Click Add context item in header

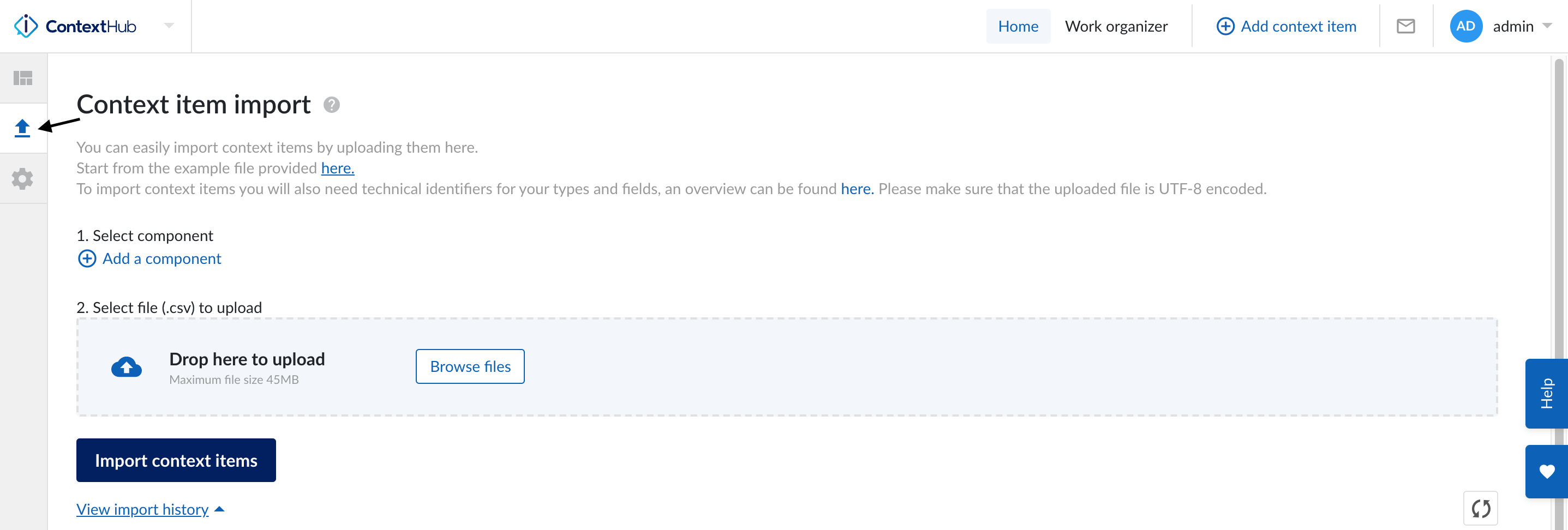(x=1286, y=26)
